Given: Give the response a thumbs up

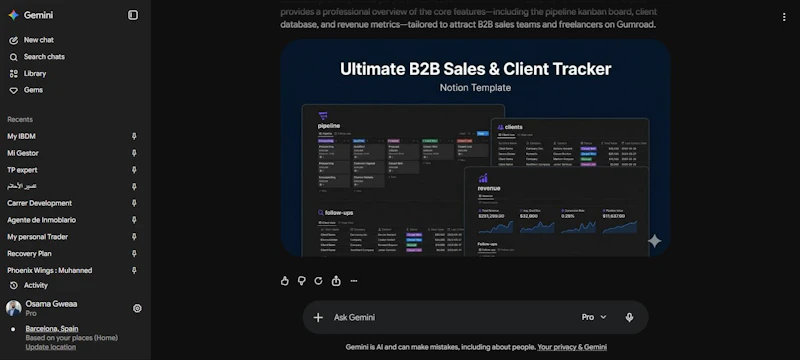Looking at the screenshot, I should tap(285, 280).
